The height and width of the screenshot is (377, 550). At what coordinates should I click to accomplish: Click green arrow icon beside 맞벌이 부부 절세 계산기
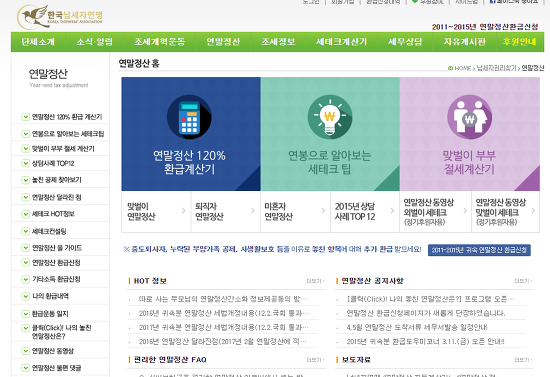(x=25, y=149)
